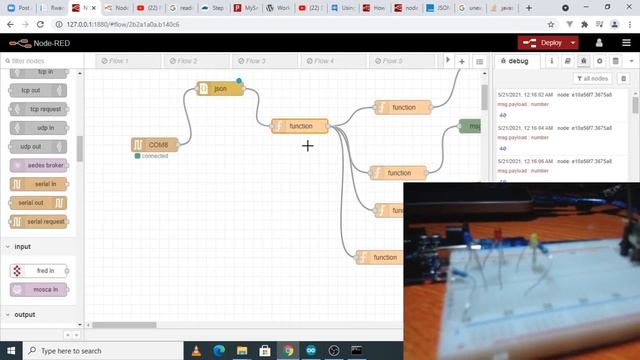
Task: Open File Explorer from the taskbar
Action: (x=242, y=351)
